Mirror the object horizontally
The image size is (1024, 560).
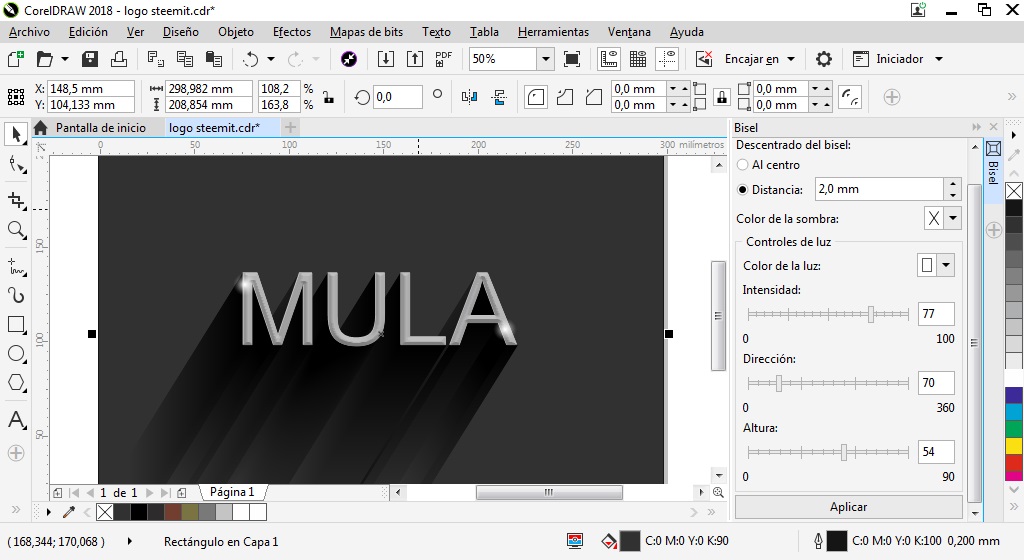[469, 97]
